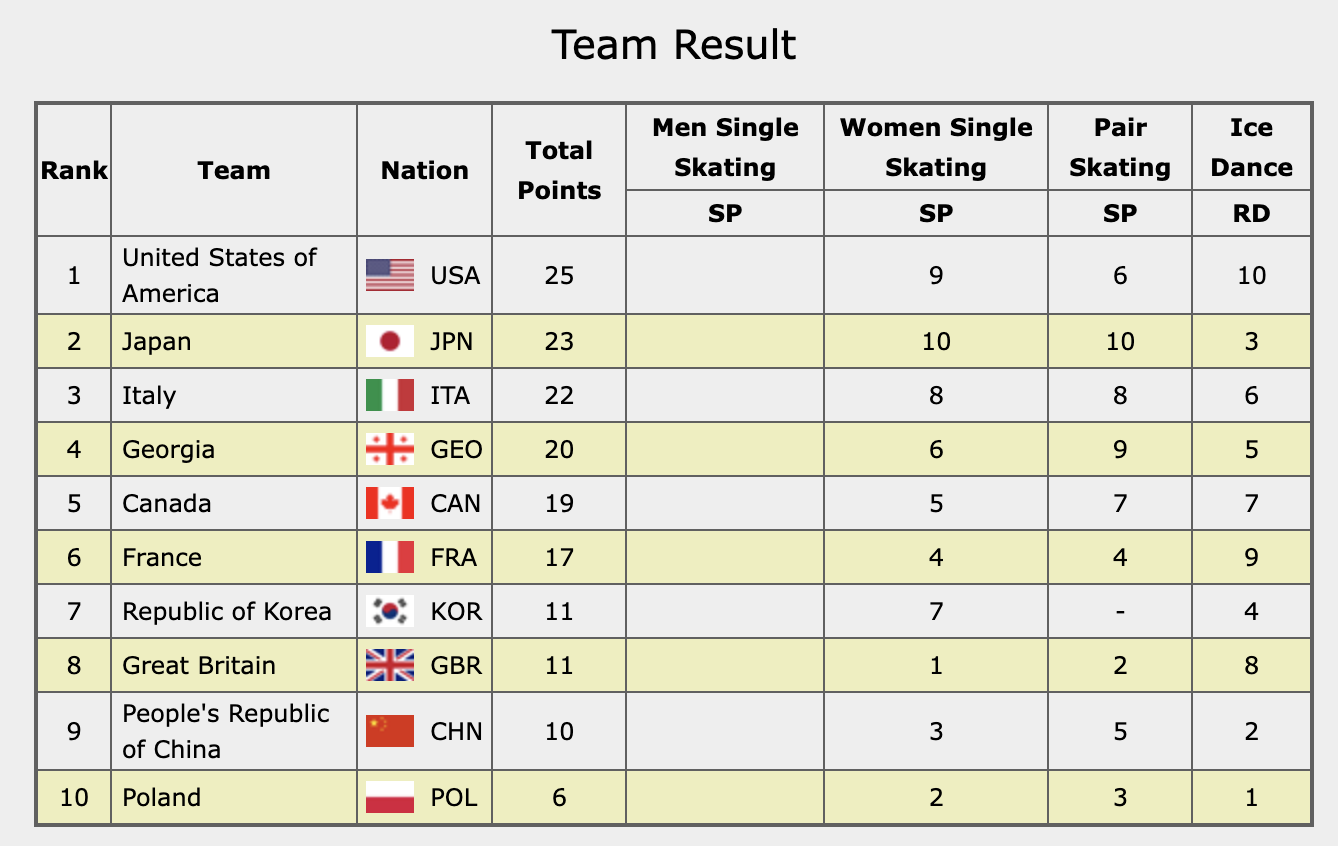Screen dimensions: 1338x846
Task: Click the Great Britain flag icon
Action: 390,666
